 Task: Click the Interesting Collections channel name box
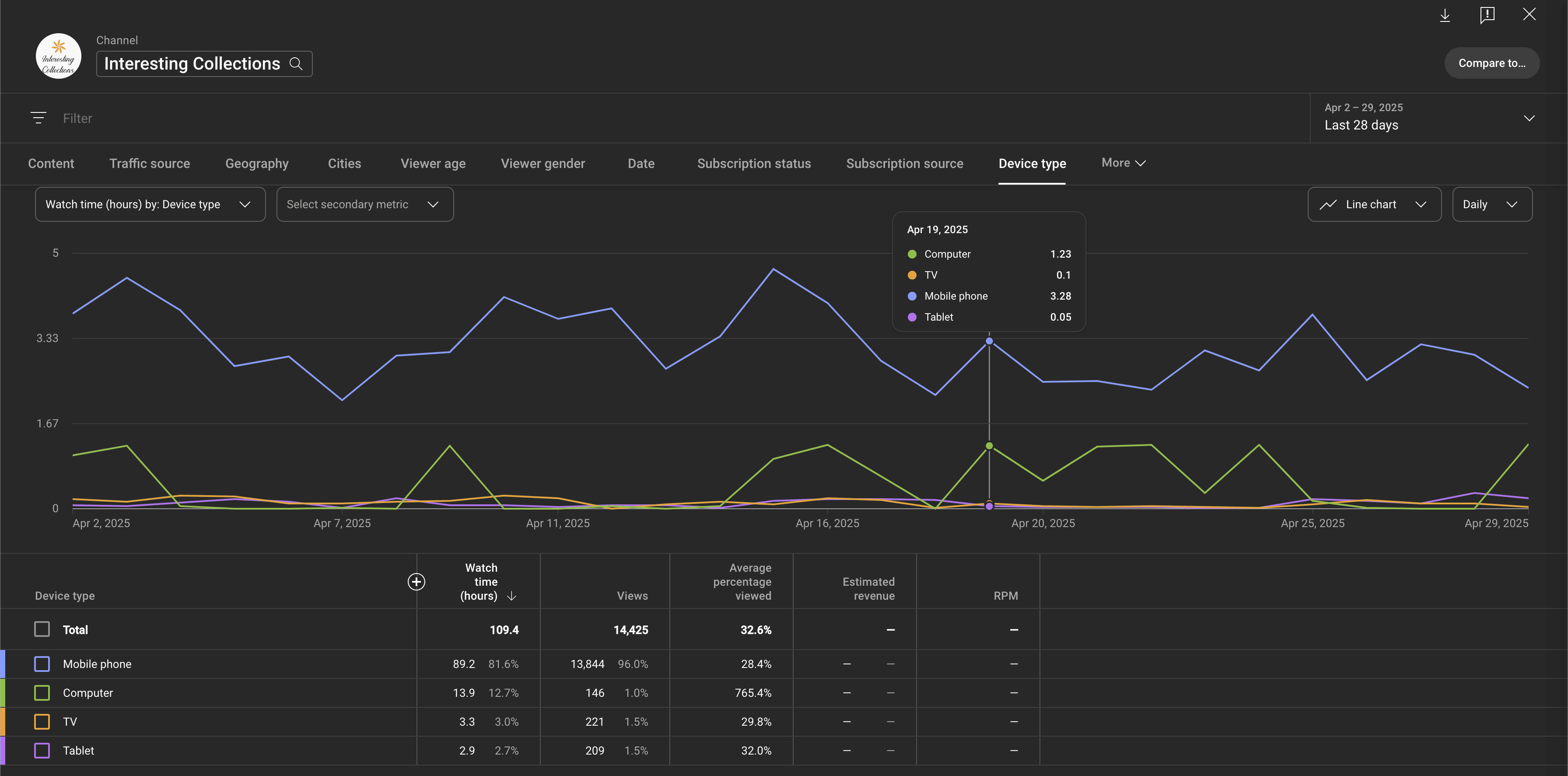click(x=204, y=64)
